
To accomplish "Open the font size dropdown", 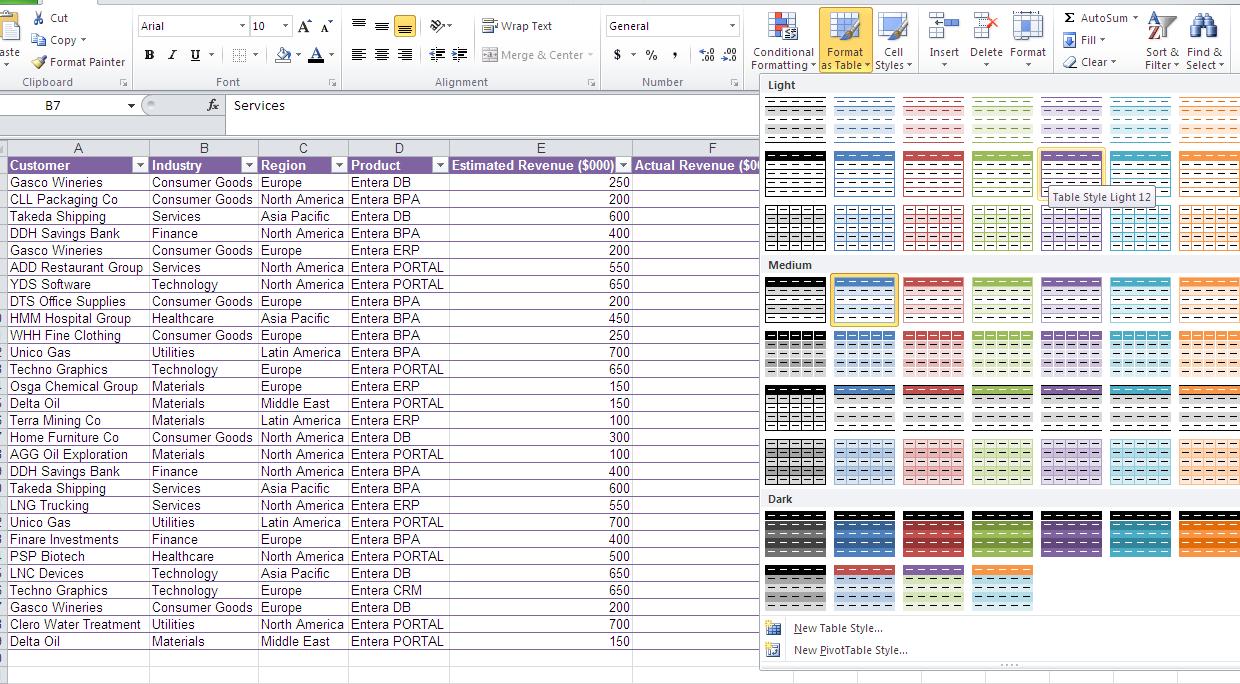I will pyautogui.click(x=287, y=25).
